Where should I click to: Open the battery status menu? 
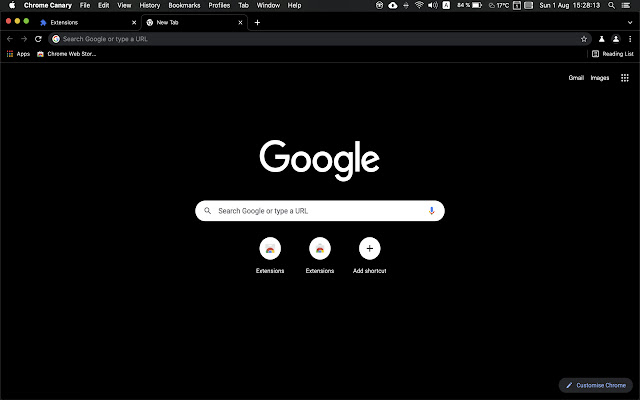469,5
